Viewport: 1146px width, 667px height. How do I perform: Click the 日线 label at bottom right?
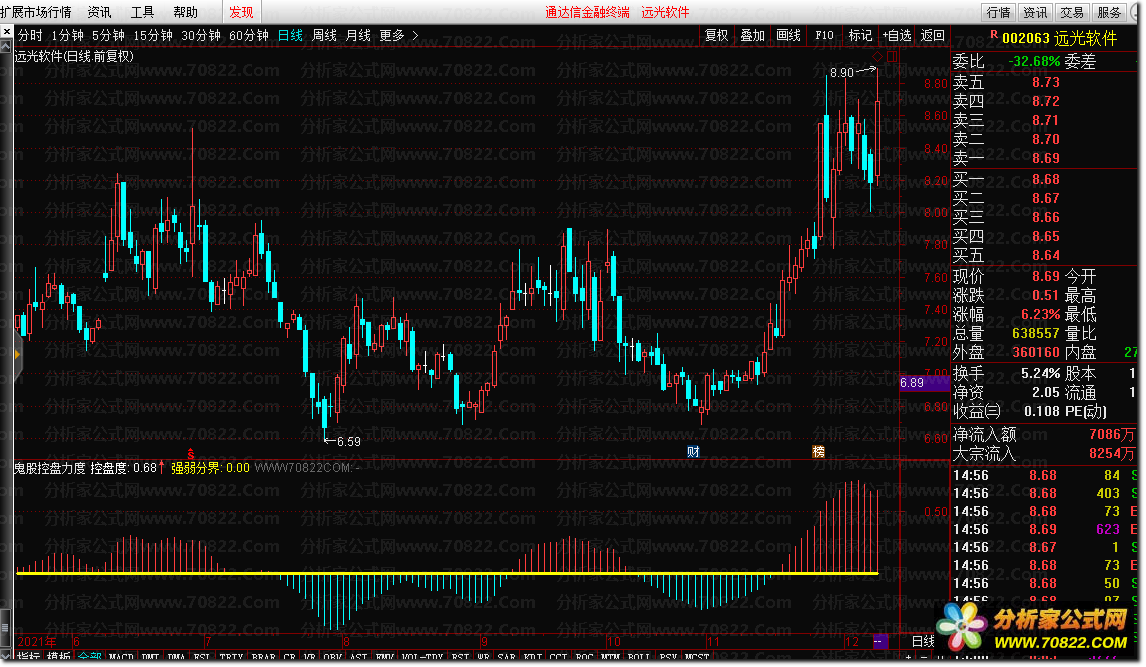point(923,641)
